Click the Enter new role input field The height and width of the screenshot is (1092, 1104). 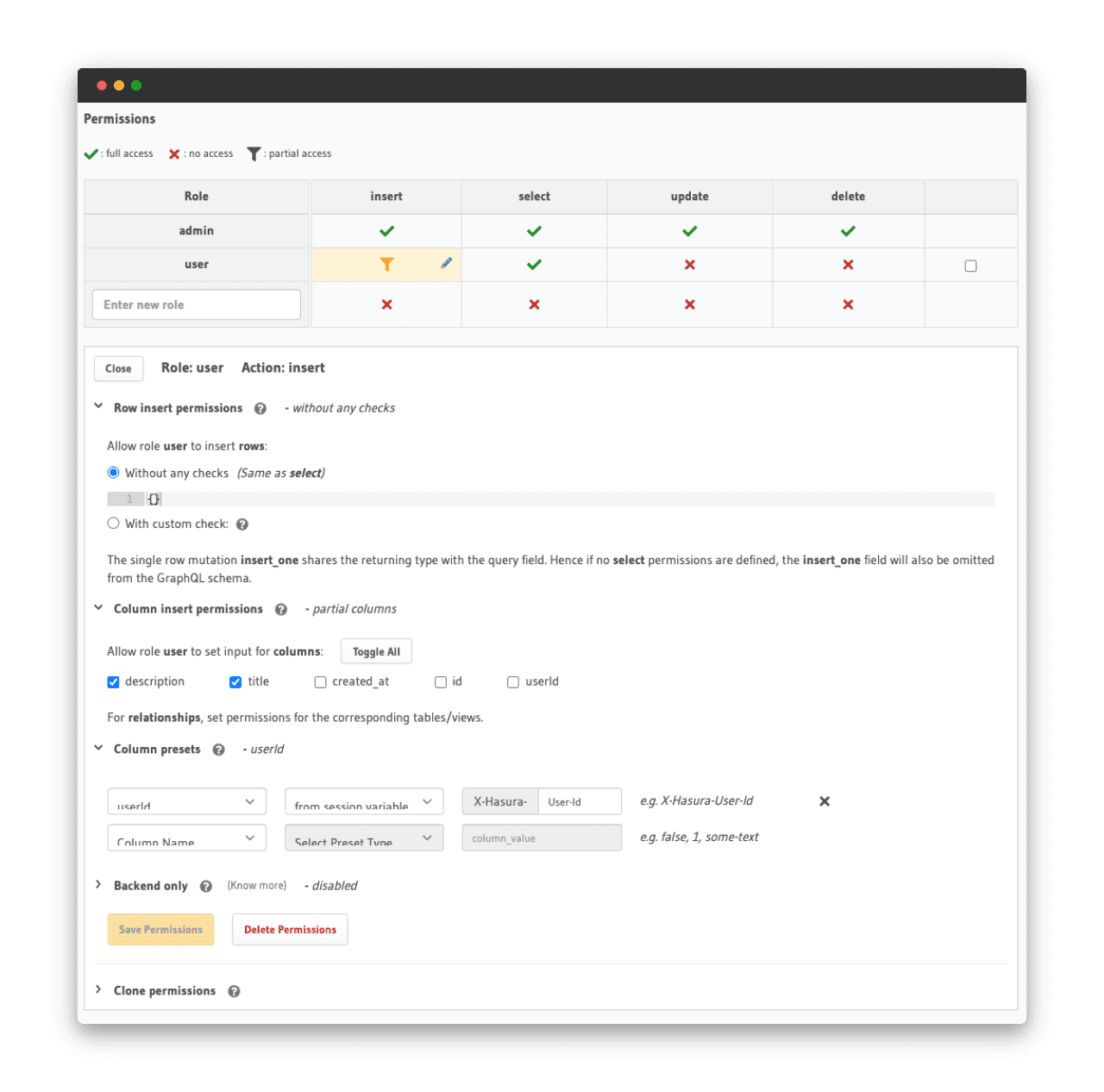click(196, 304)
